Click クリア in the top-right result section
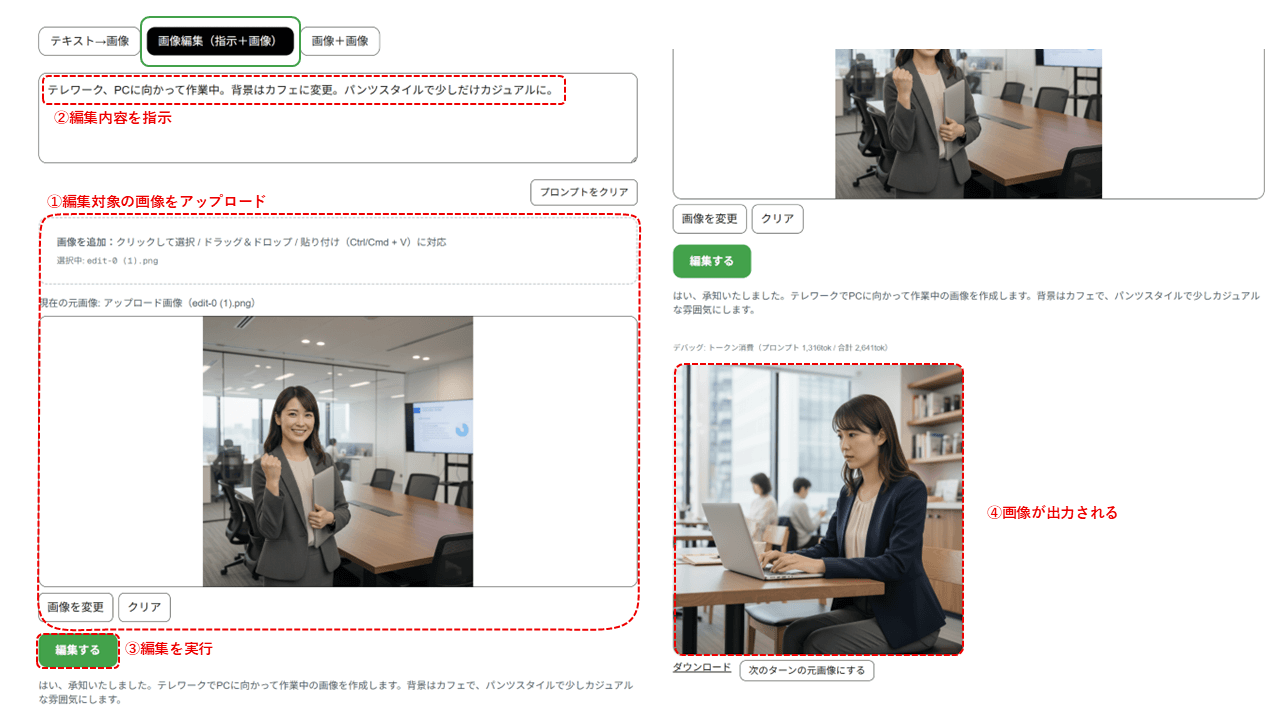Viewport: 1280px width, 720px height. click(777, 218)
